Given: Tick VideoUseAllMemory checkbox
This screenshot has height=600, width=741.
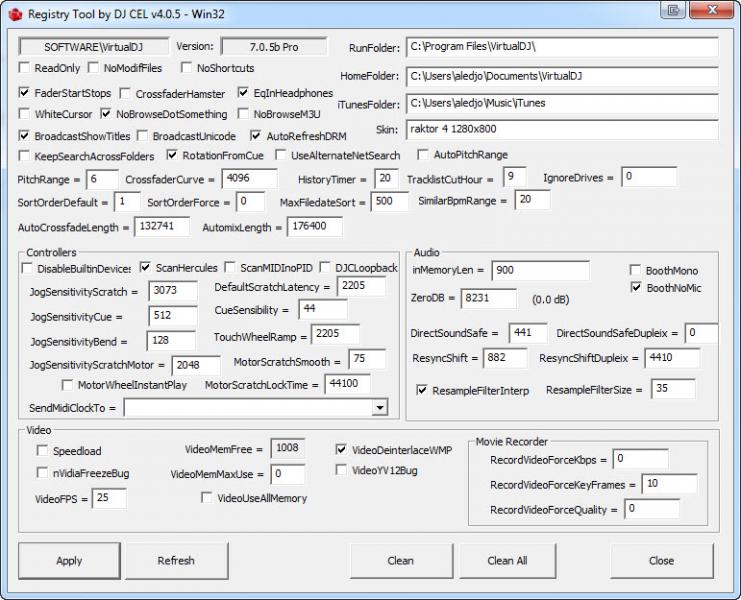Looking at the screenshot, I should click(207, 497).
